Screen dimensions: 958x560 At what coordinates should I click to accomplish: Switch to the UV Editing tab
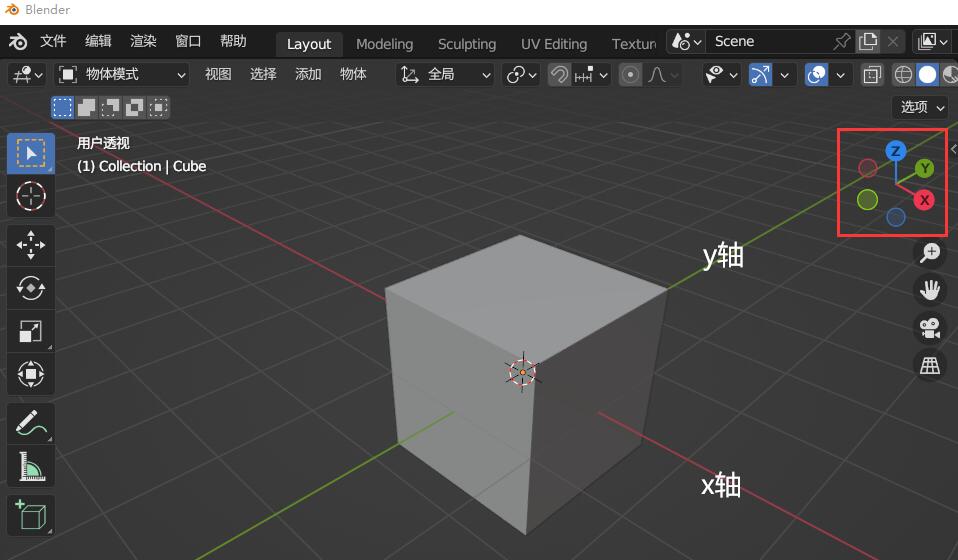click(554, 44)
